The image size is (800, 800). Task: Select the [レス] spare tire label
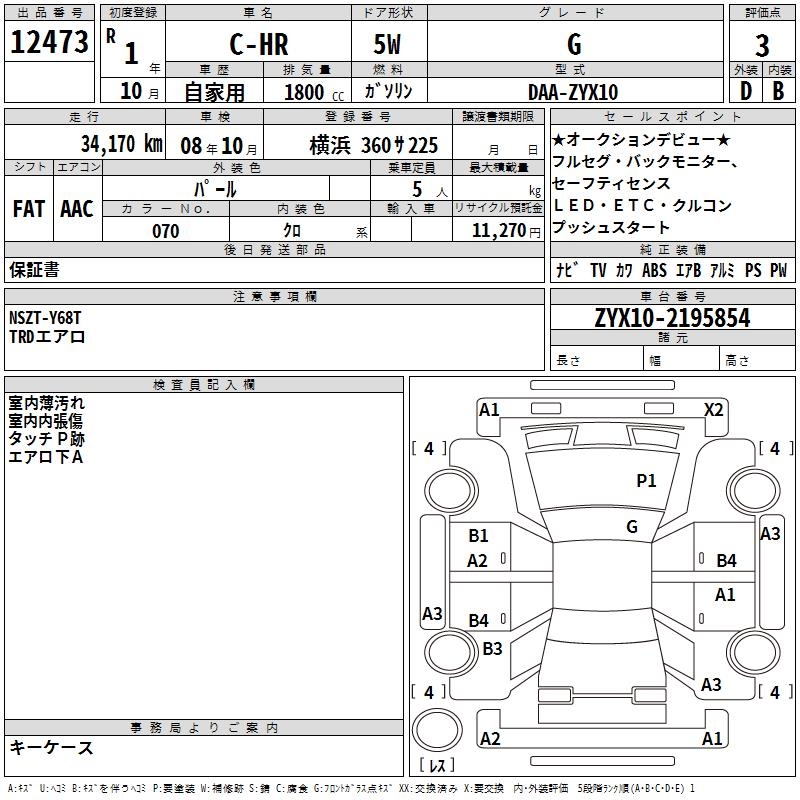coord(437,764)
